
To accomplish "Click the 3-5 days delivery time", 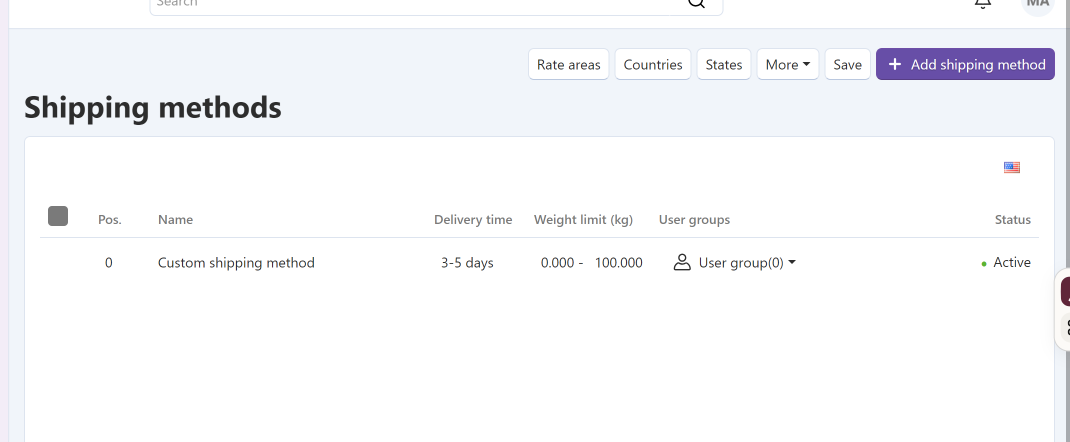I will pos(467,263).
